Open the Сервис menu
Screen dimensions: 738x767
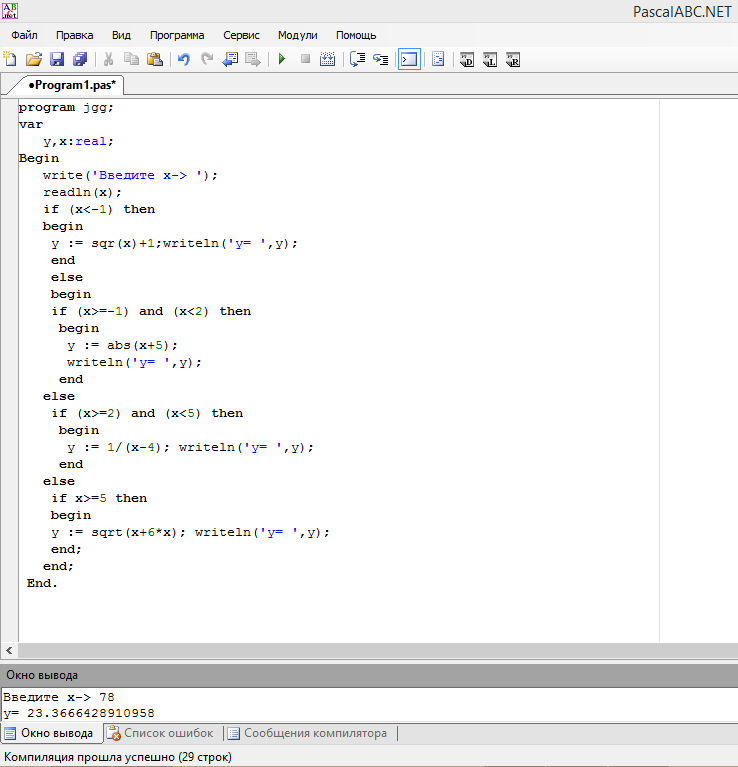pyautogui.click(x=241, y=34)
